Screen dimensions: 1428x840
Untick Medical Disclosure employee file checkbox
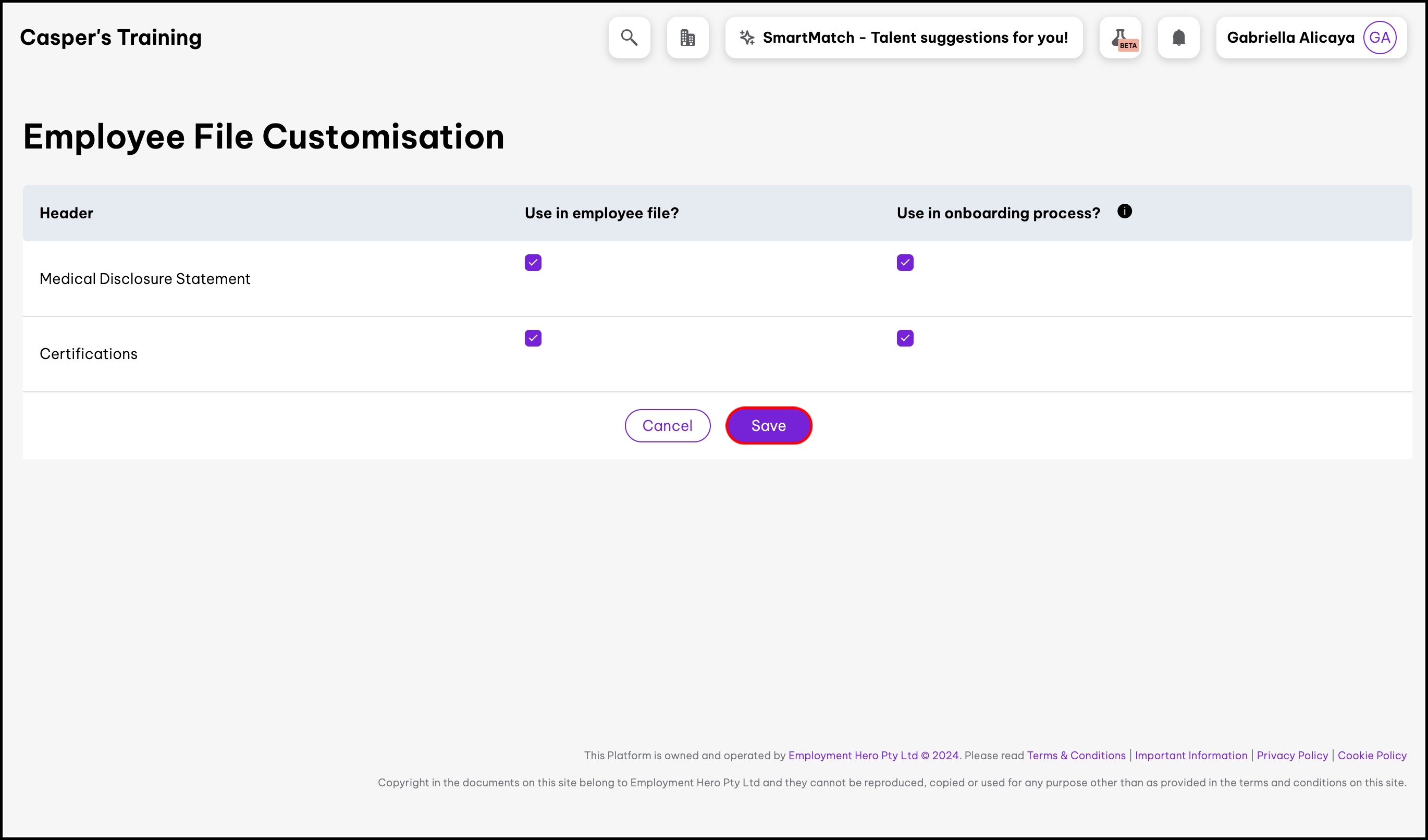click(x=533, y=262)
